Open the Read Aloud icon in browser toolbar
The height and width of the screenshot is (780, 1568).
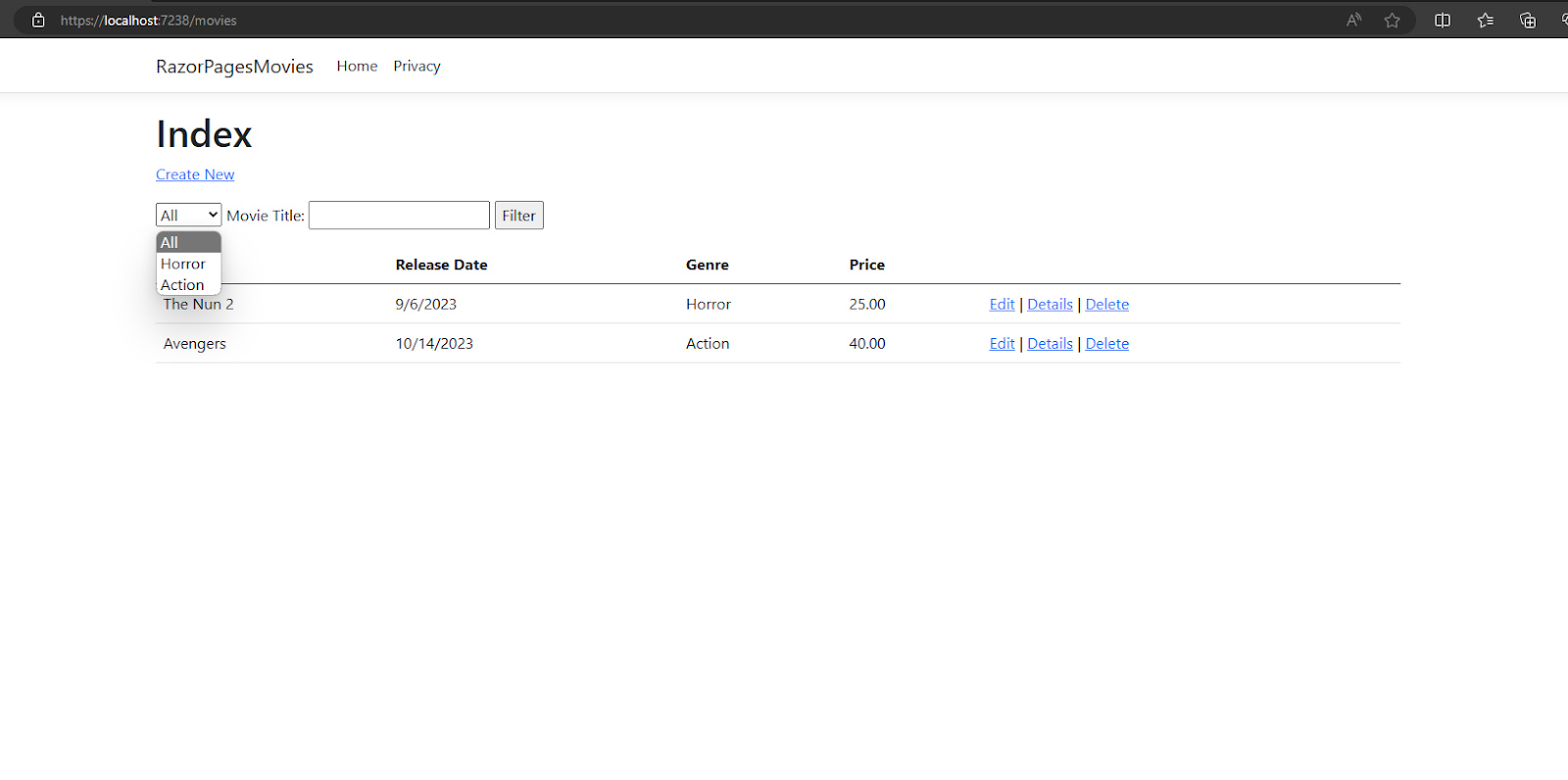coord(1354,20)
